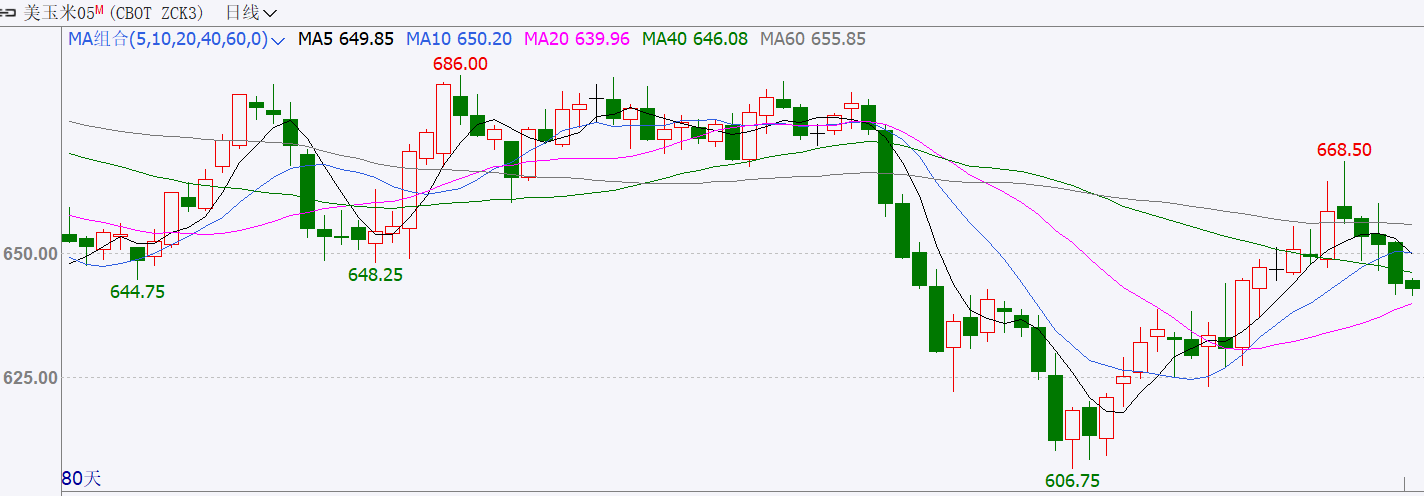The width and height of the screenshot is (1424, 496).
Task: Select the MA40 646.08 label
Action: point(695,40)
